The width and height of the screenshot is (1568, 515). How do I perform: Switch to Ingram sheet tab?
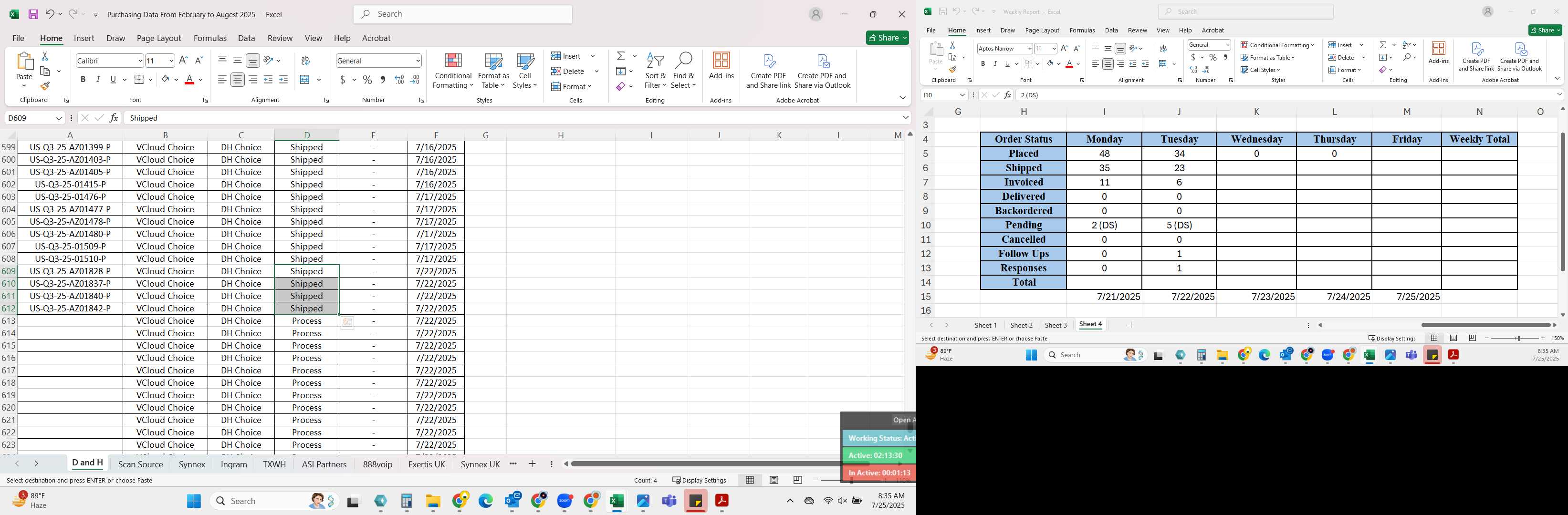234,464
